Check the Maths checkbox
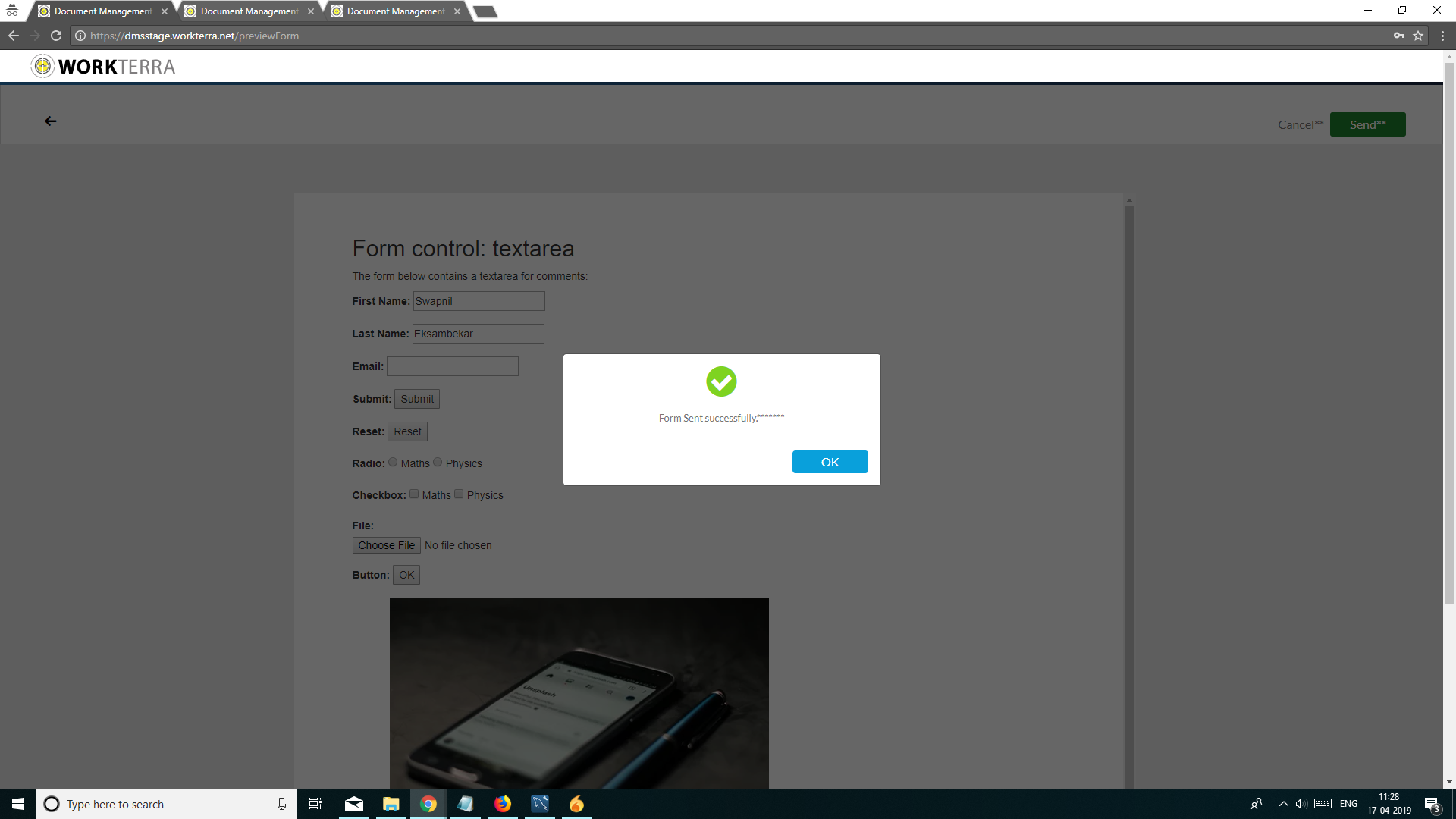Image resolution: width=1456 pixels, height=819 pixels. (x=414, y=494)
